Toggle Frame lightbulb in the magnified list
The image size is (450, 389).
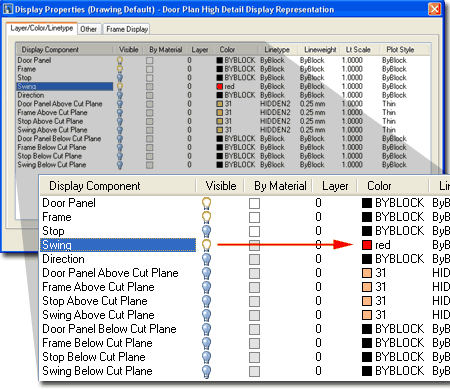coord(207,217)
